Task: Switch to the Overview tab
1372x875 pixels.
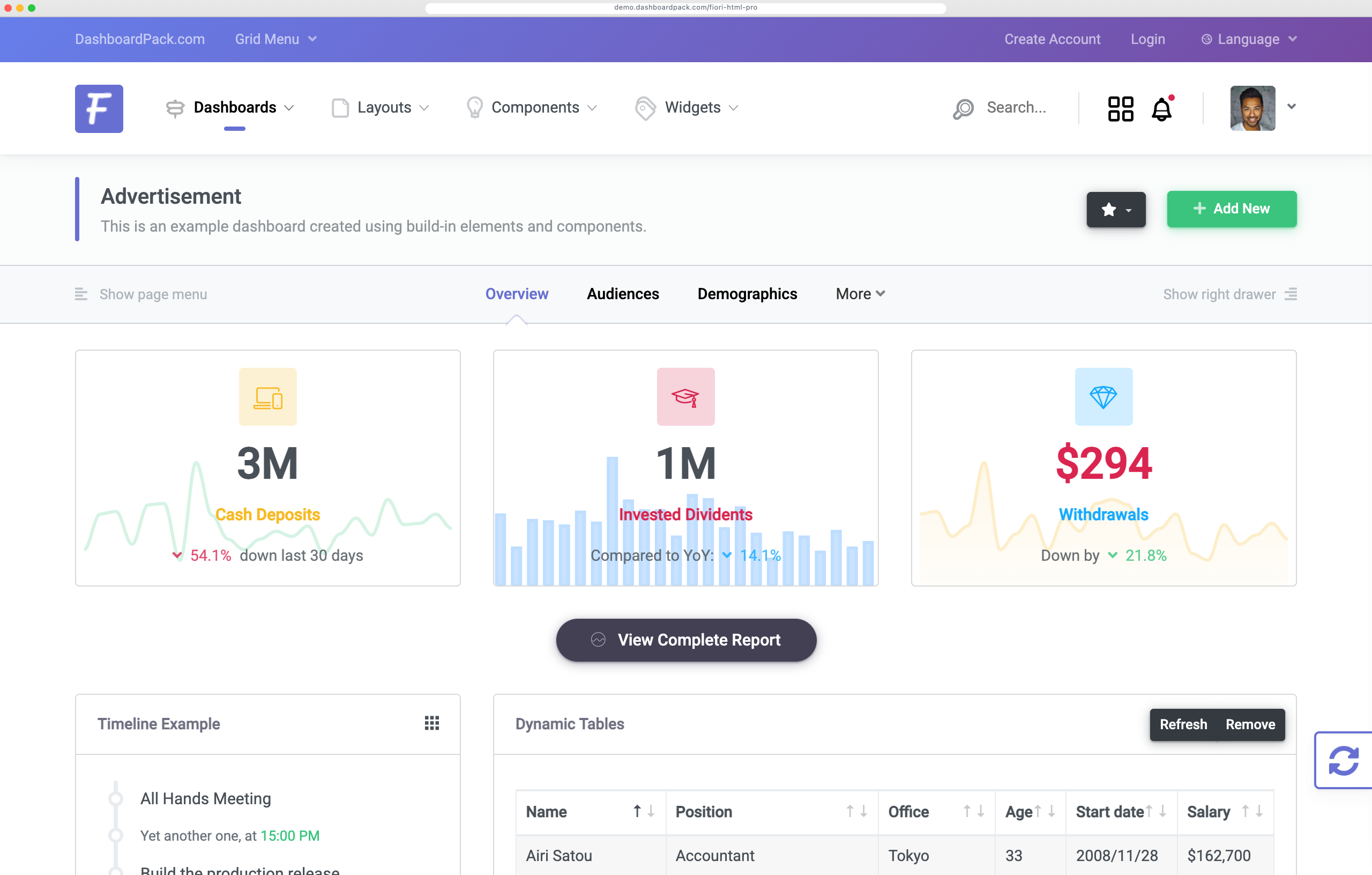Action: point(517,294)
